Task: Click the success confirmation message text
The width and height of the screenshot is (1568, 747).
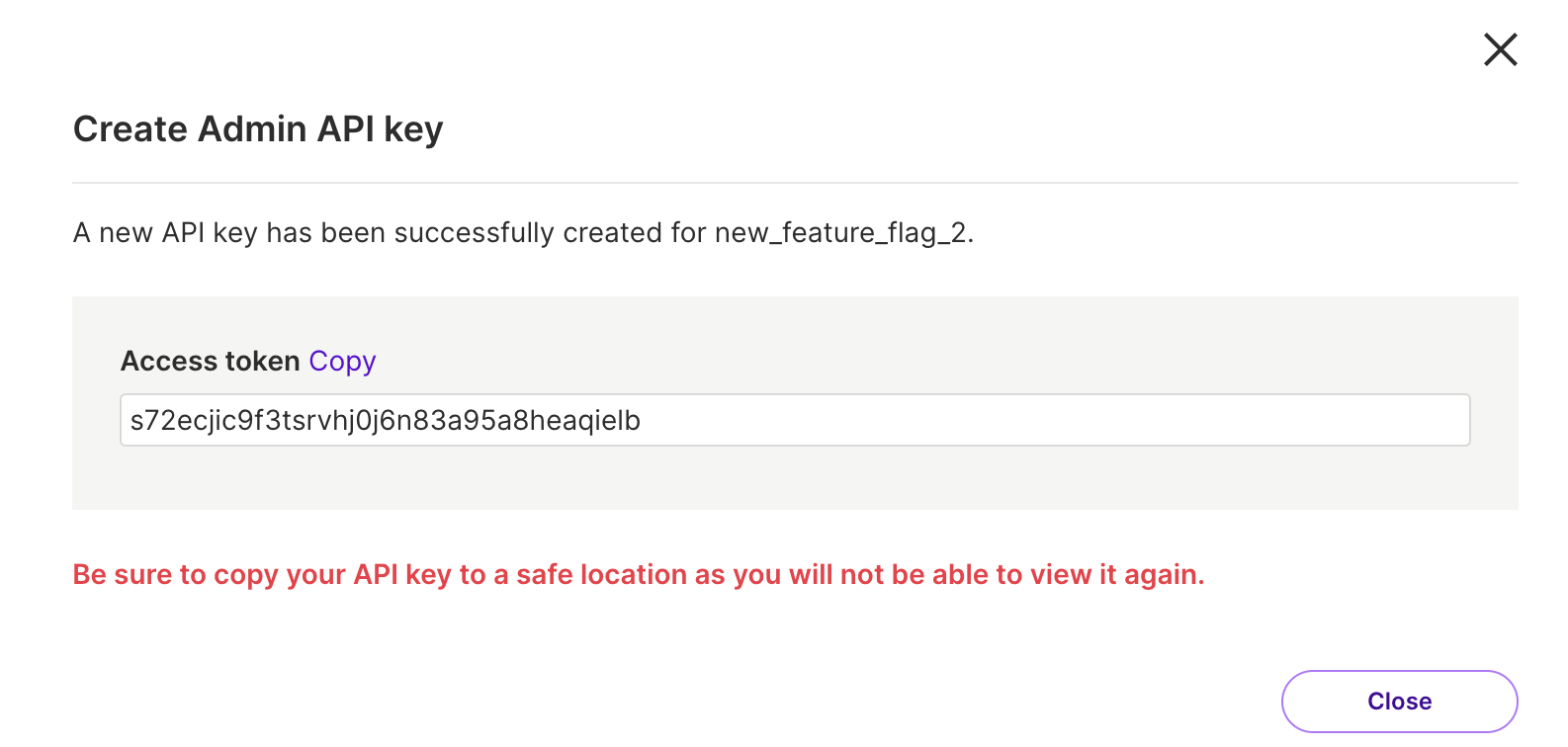Action: pos(523,233)
